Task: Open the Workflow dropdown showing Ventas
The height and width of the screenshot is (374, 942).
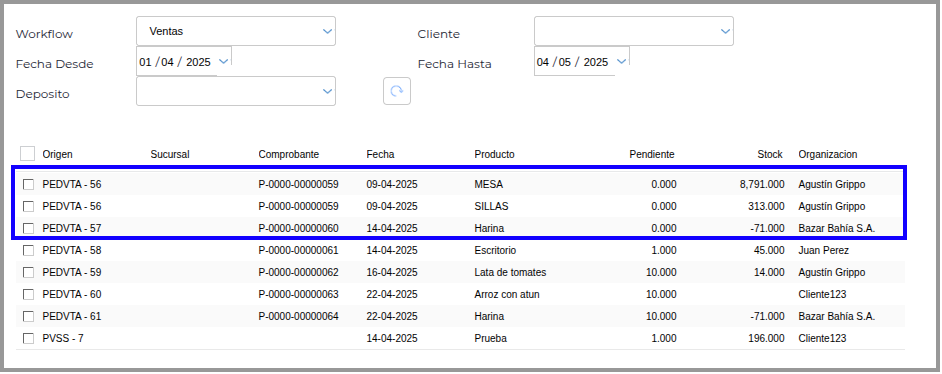Action: (236, 31)
